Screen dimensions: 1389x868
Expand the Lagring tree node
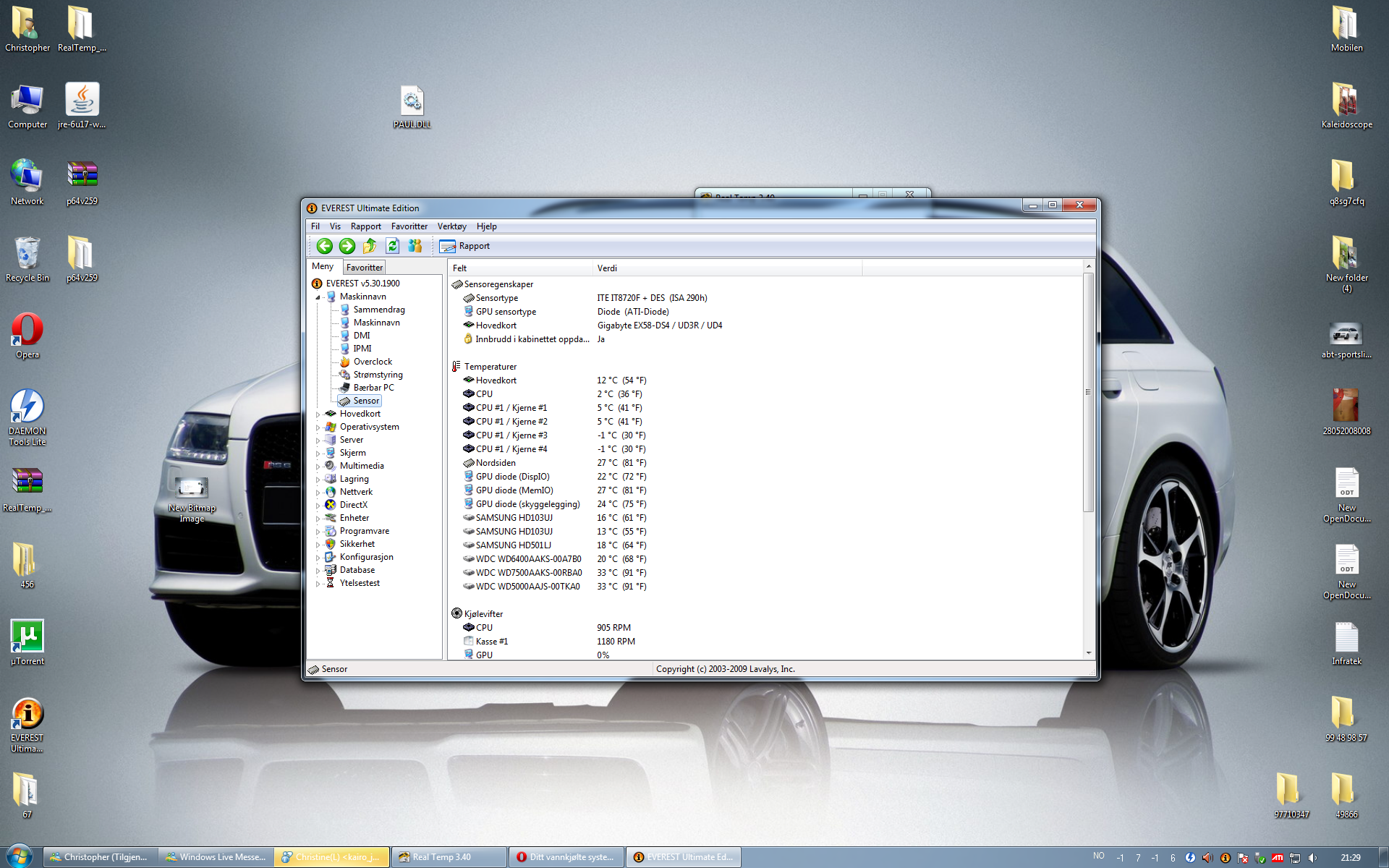pos(318,480)
